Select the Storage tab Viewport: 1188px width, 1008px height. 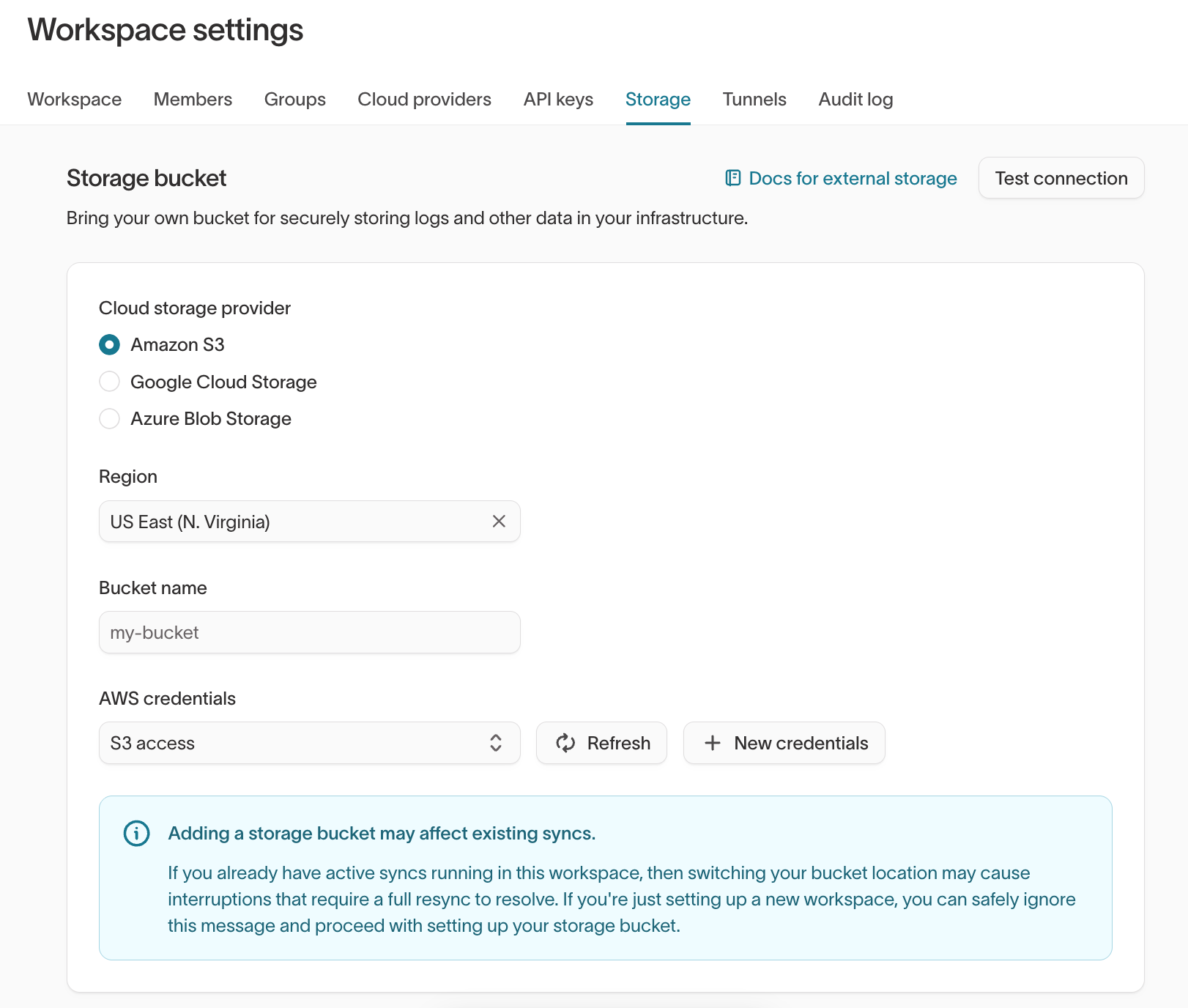(x=658, y=100)
